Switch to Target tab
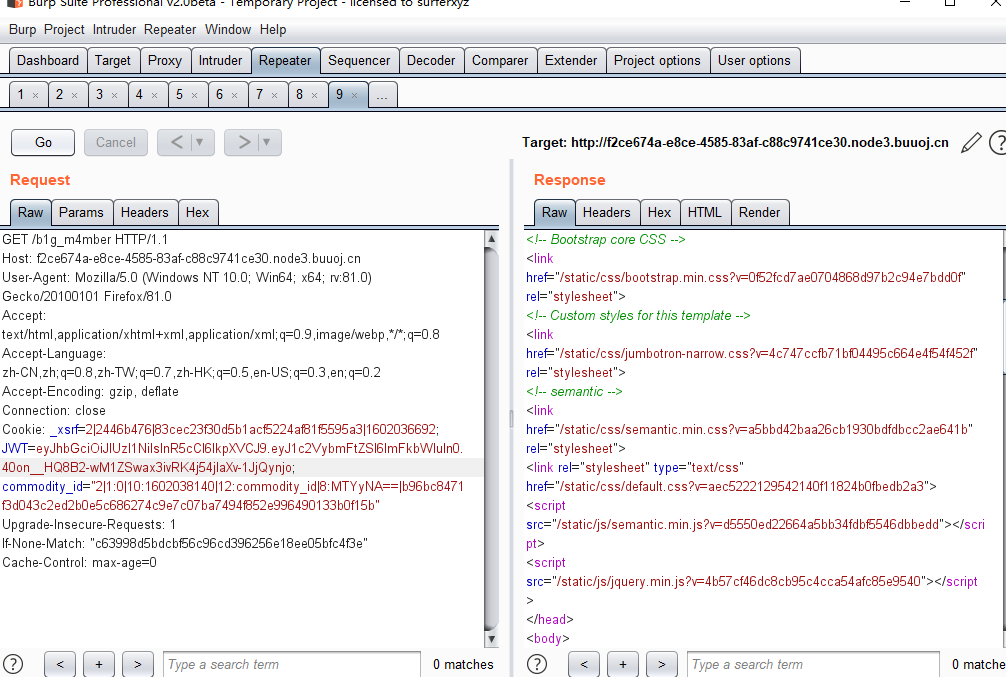The width and height of the screenshot is (1006, 677). pyautogui.click(x=113, y=60)
